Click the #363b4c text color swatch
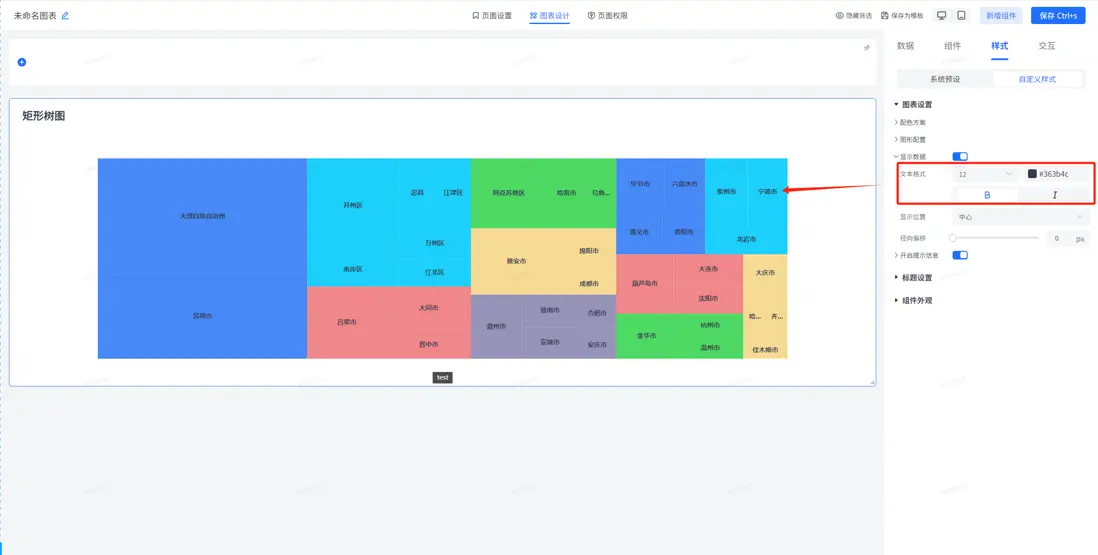 [1032, 174]
